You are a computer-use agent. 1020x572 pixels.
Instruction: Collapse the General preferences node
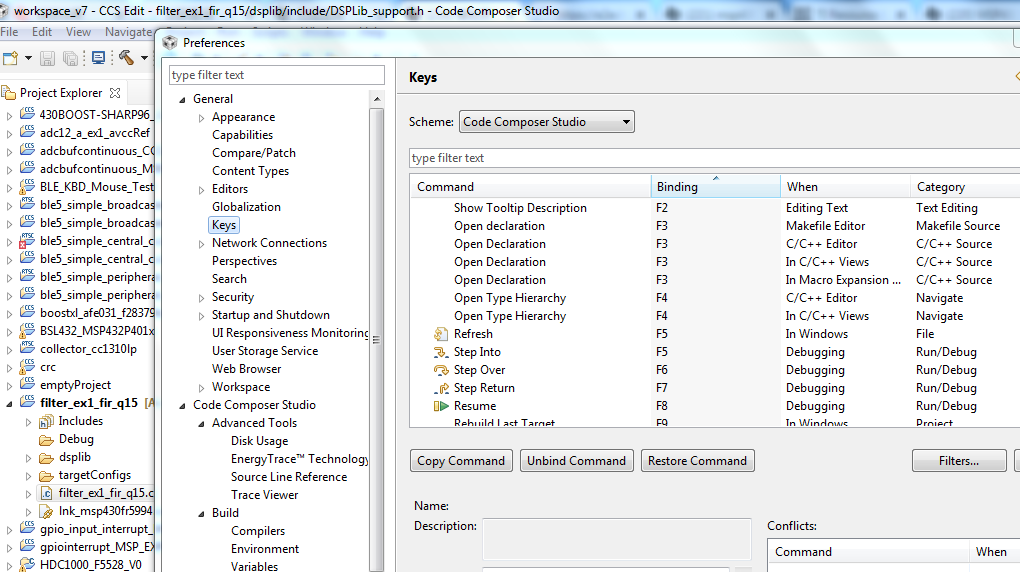[182, 100]
